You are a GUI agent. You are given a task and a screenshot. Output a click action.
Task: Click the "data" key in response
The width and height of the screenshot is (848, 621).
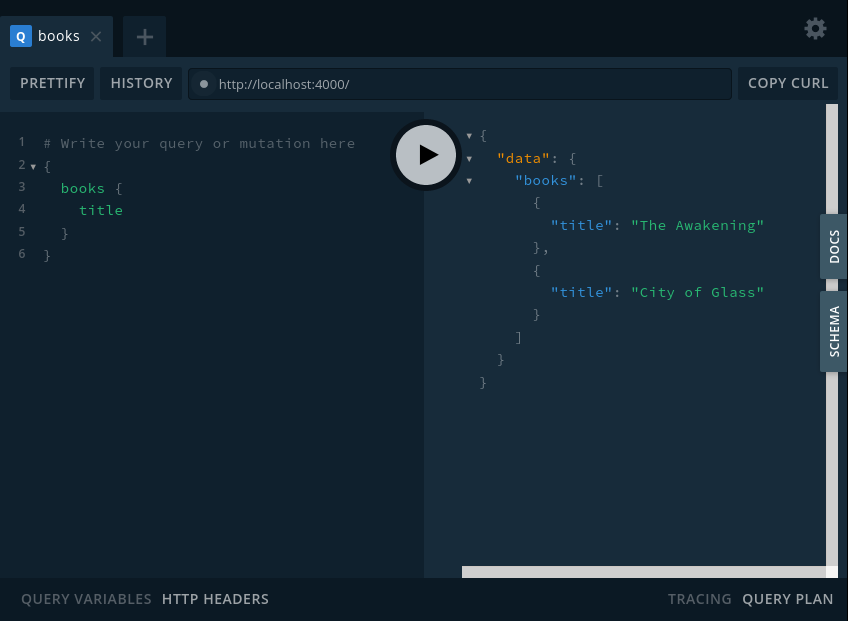pos(523,158)
